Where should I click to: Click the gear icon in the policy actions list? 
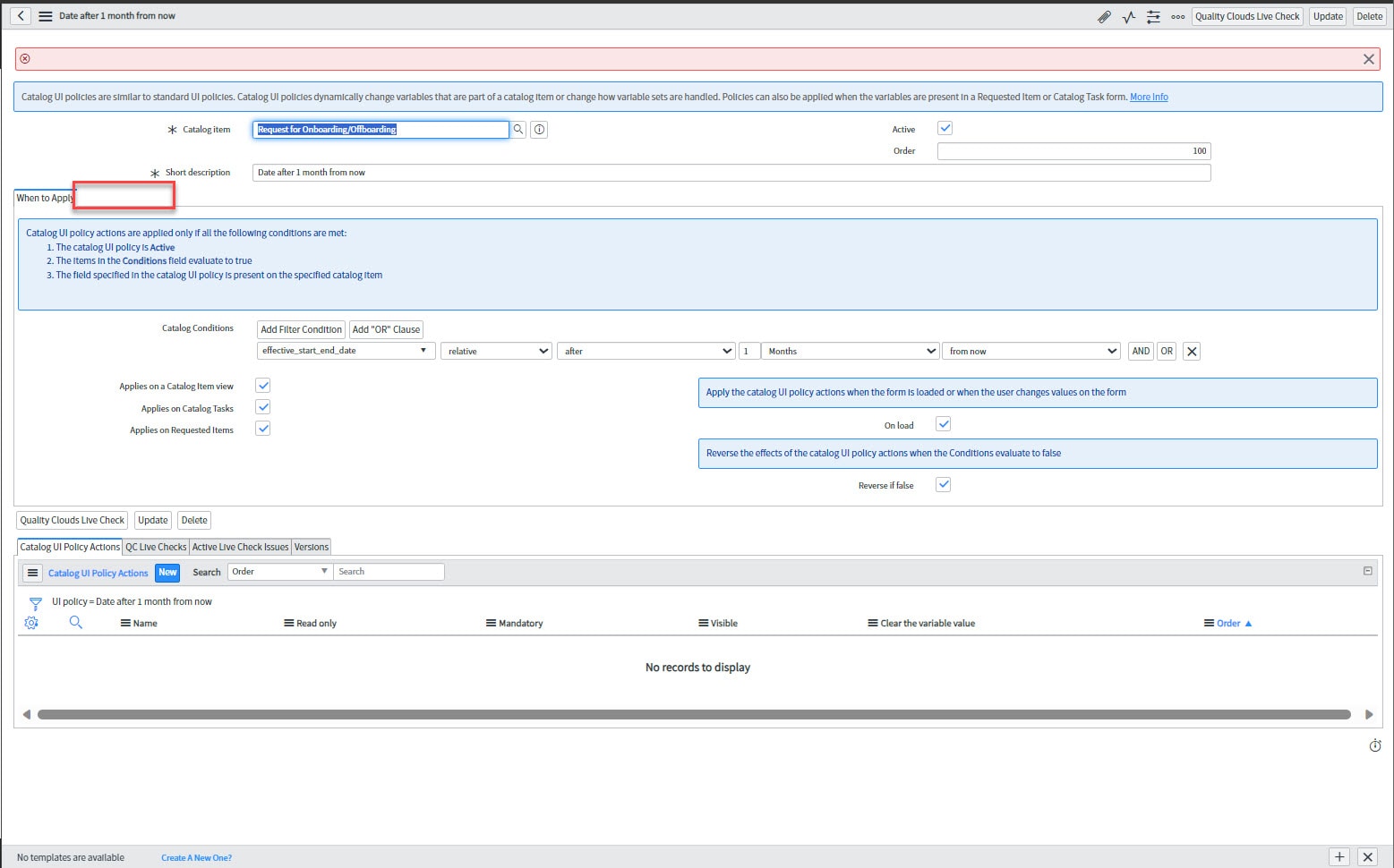coord(32,622)
